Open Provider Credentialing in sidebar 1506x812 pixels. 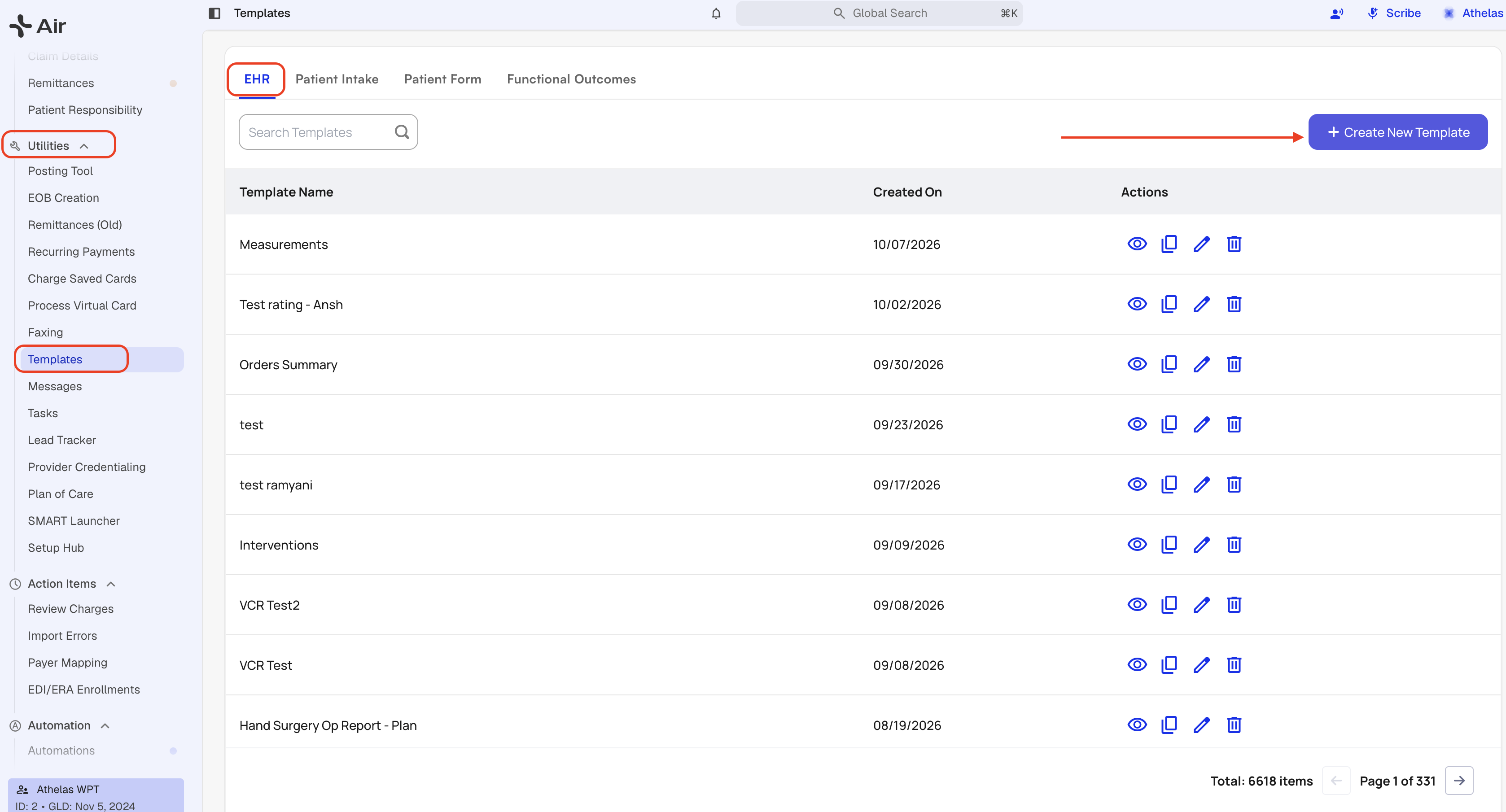[87, 467]
